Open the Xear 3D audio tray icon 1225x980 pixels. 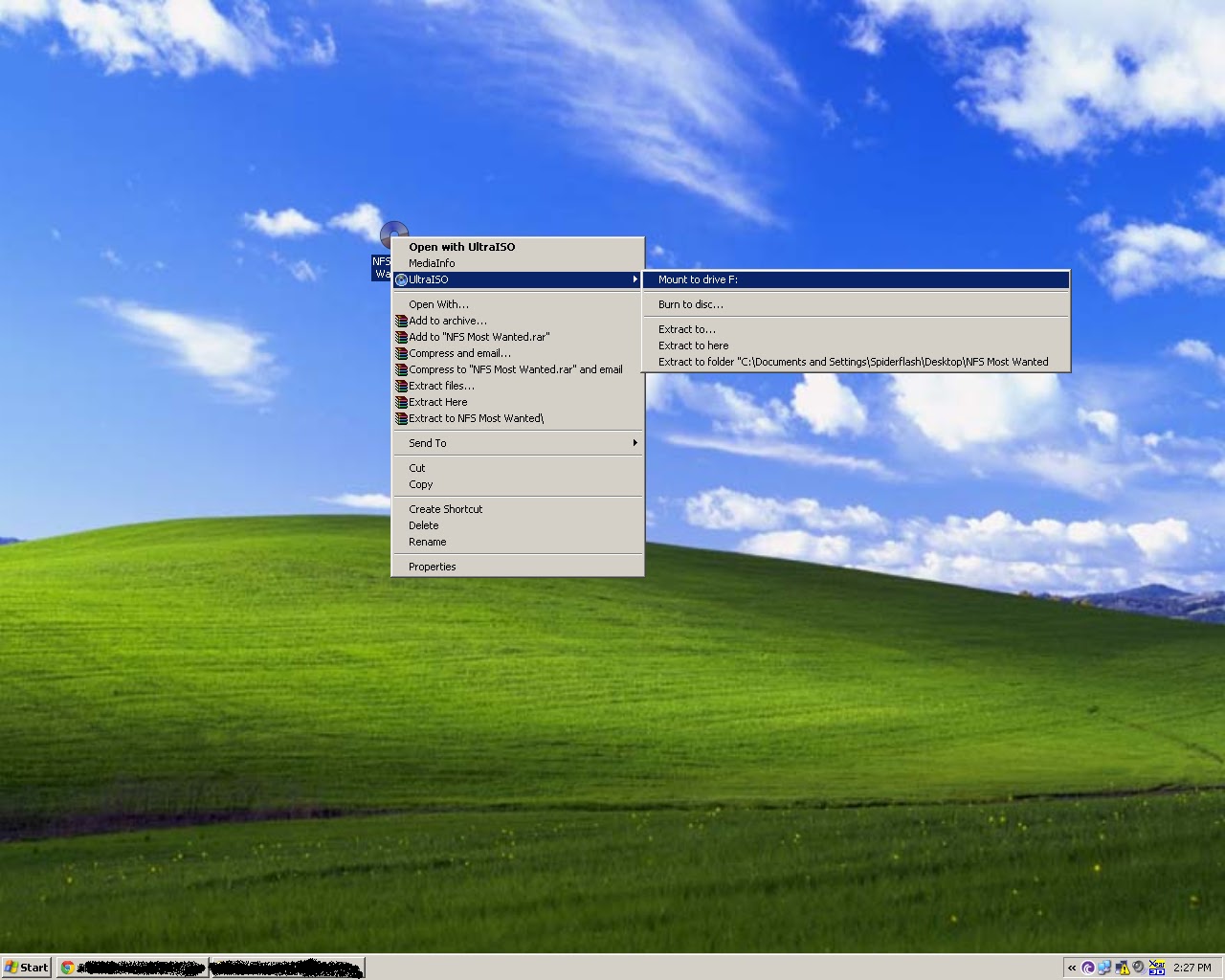tap(1157, 968)
